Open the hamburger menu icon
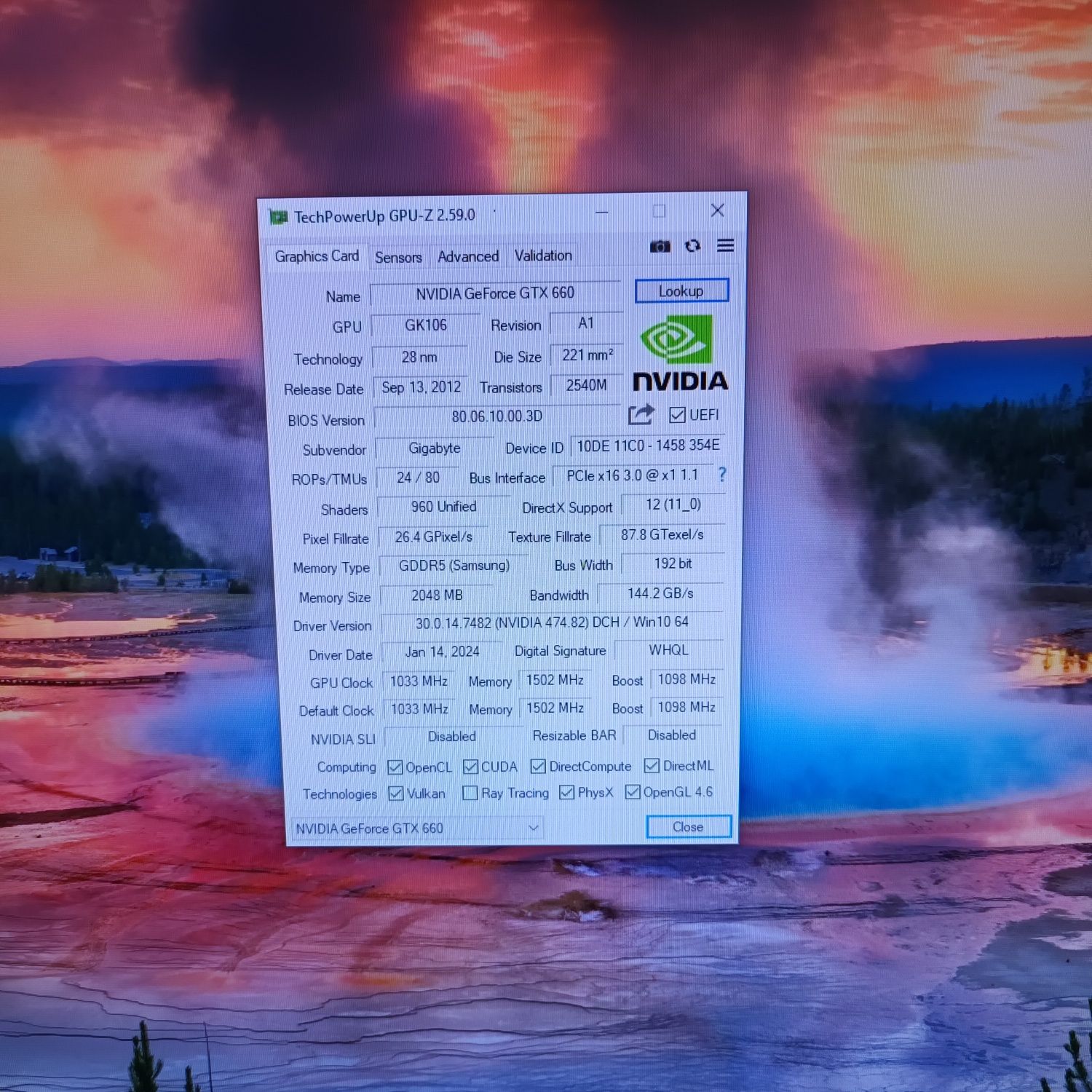1092x1092 pixels. [725, 245]
